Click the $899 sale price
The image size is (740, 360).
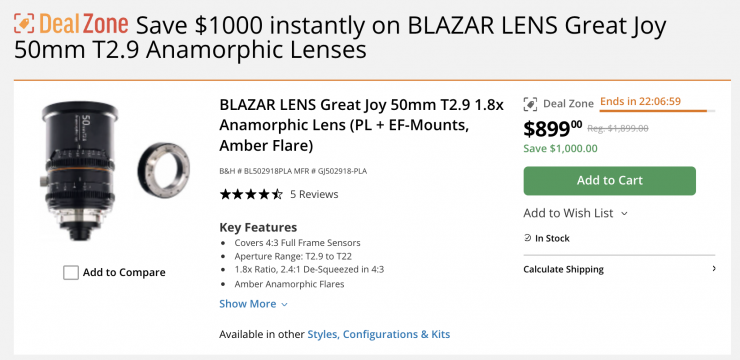(553, 128)
